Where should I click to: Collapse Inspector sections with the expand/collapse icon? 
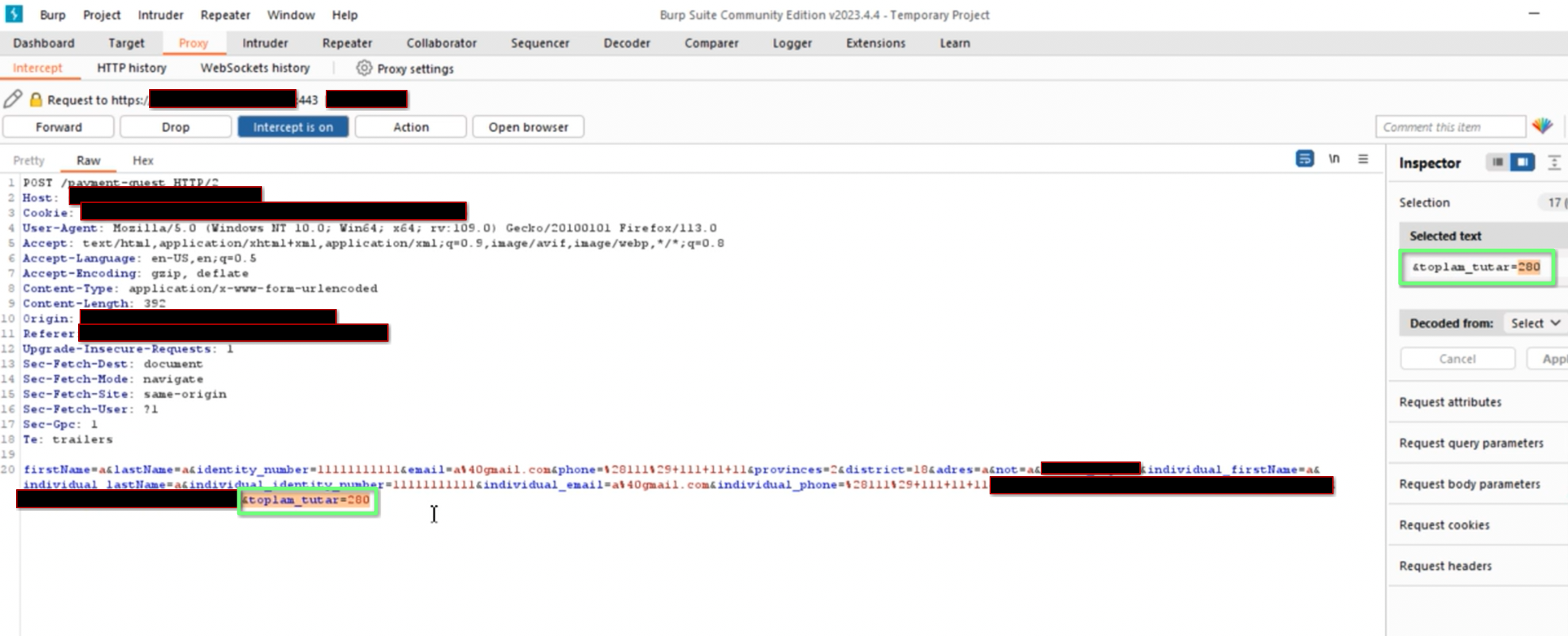[1553, 163]
